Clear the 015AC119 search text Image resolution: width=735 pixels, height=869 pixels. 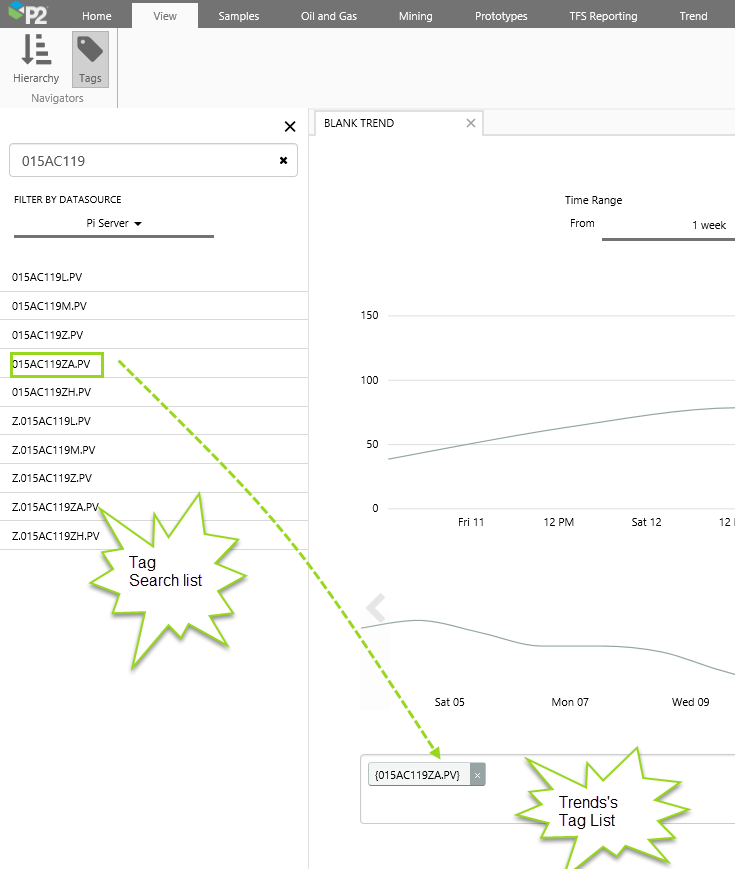(283, 160)
